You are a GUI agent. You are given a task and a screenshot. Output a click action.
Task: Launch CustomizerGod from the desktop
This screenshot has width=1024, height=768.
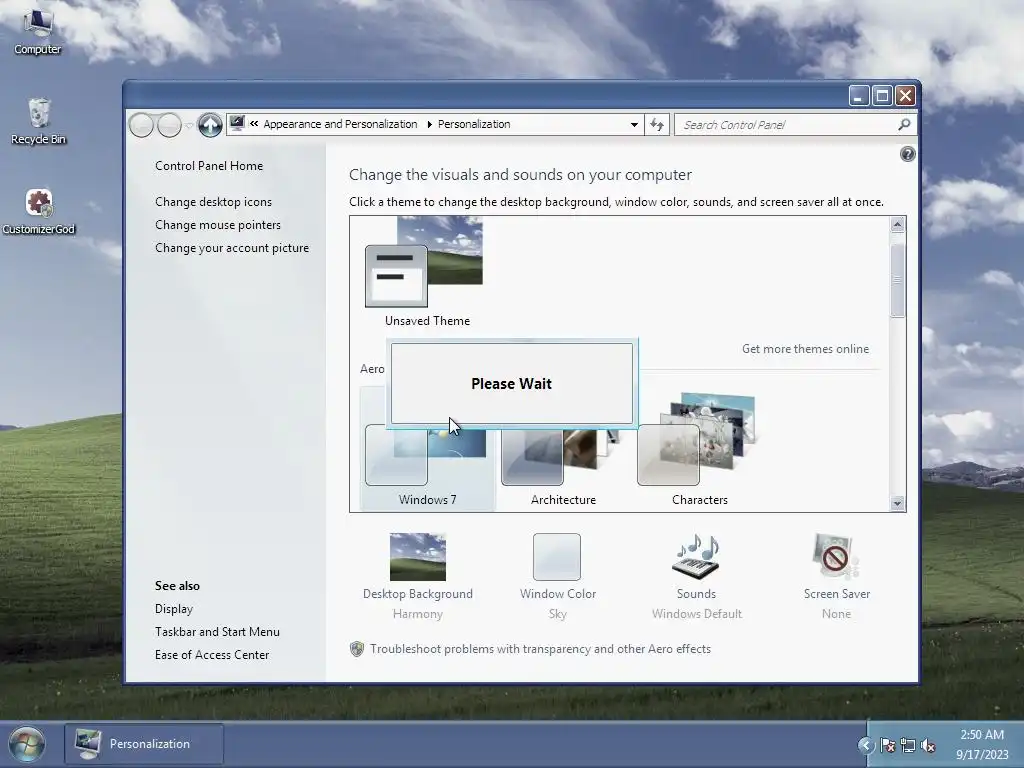(39, 212)
